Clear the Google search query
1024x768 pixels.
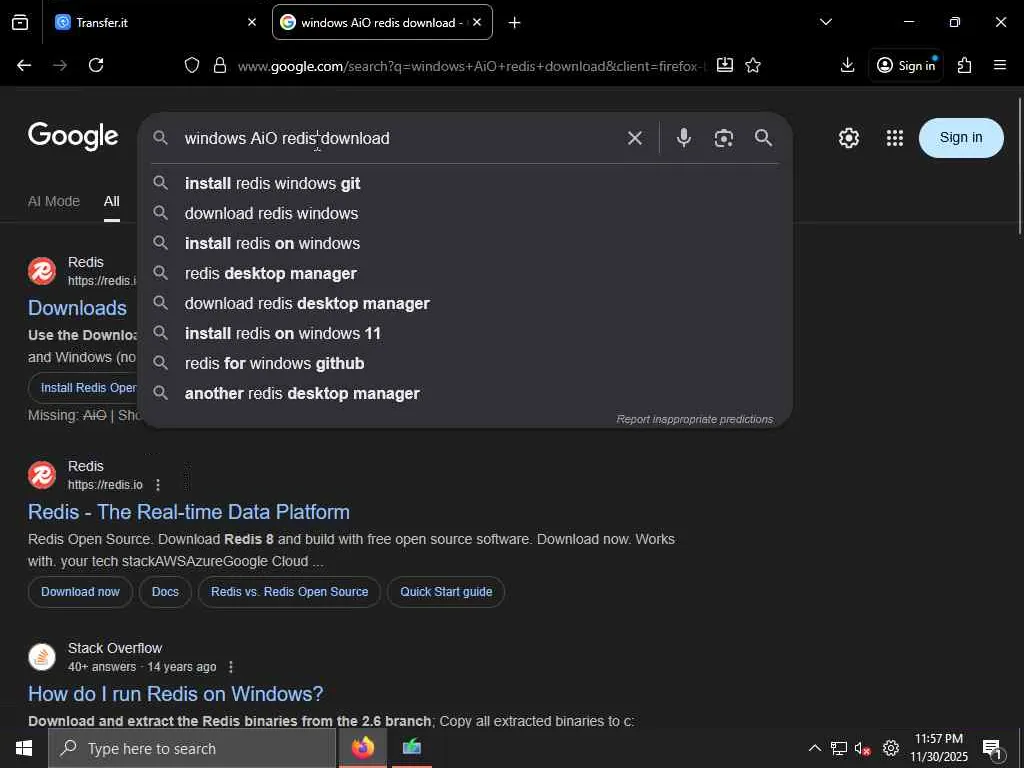635,138
